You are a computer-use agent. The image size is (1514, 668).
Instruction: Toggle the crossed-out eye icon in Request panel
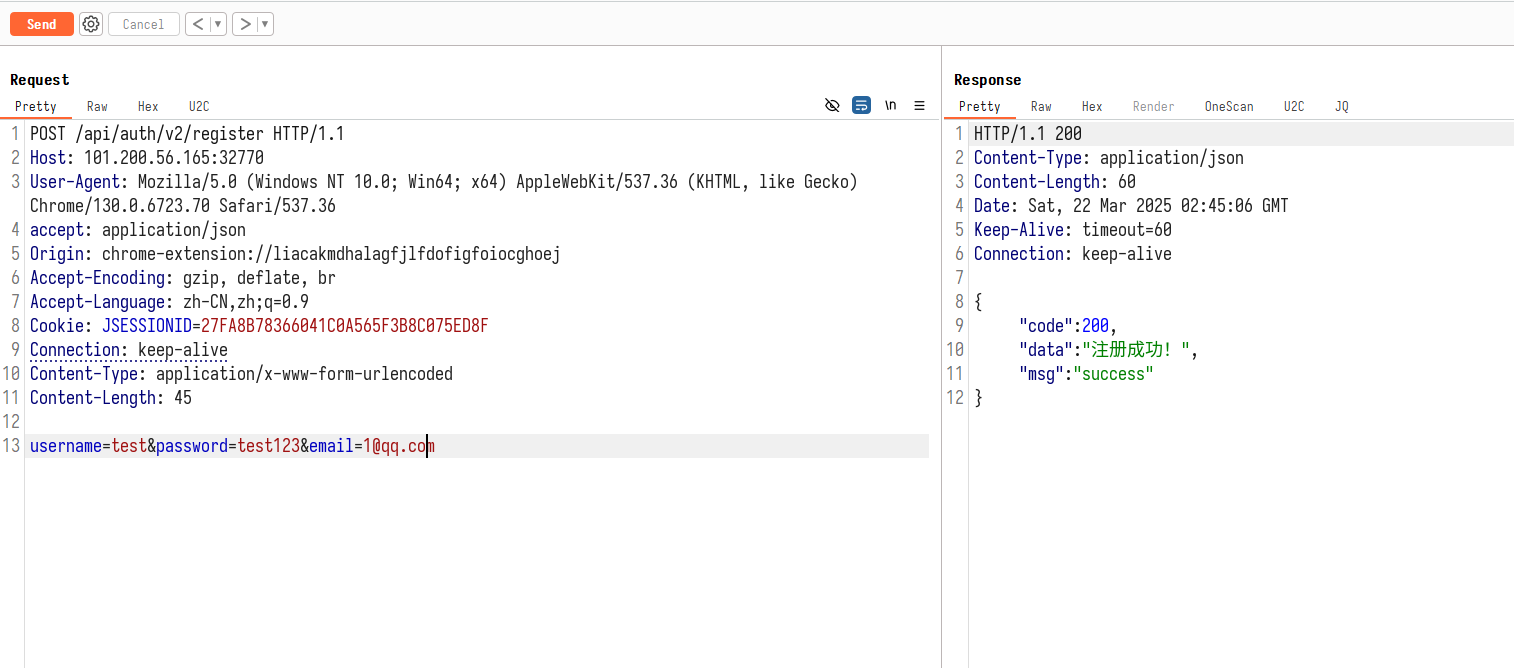(832, 106)
